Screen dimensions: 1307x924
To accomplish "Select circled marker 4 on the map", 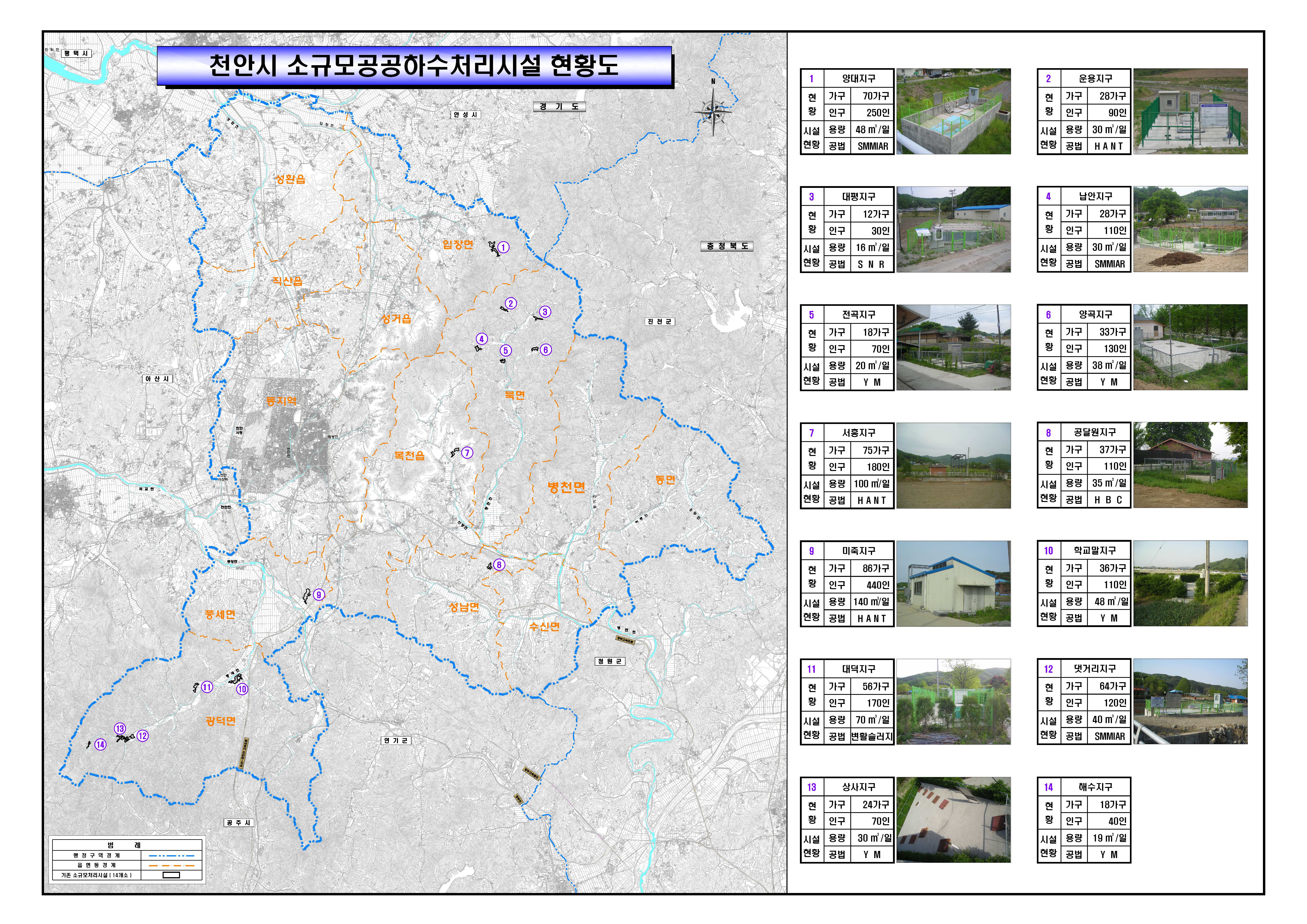I will coord(482,339).
